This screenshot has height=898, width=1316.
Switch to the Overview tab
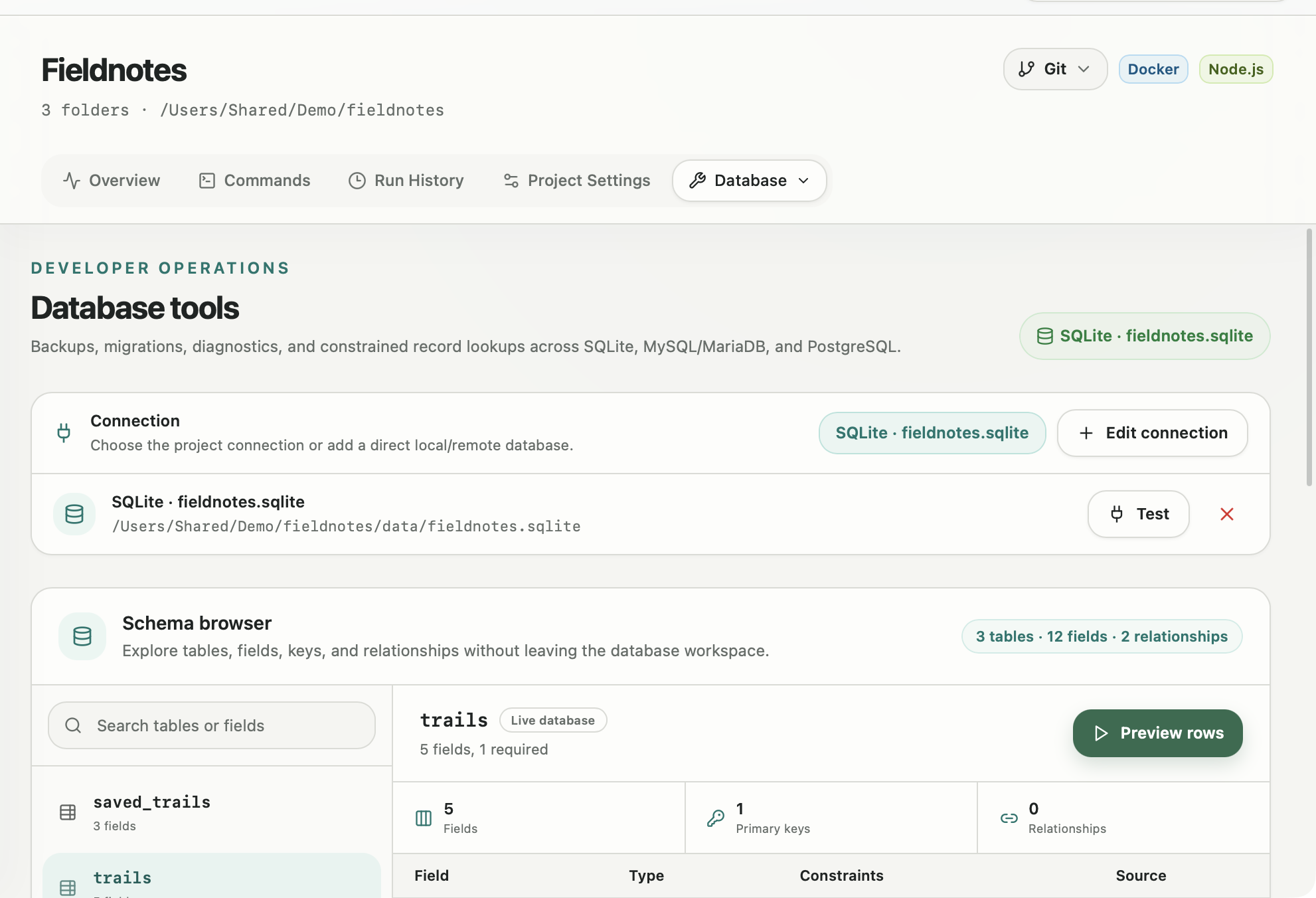(x=112, y=181)
